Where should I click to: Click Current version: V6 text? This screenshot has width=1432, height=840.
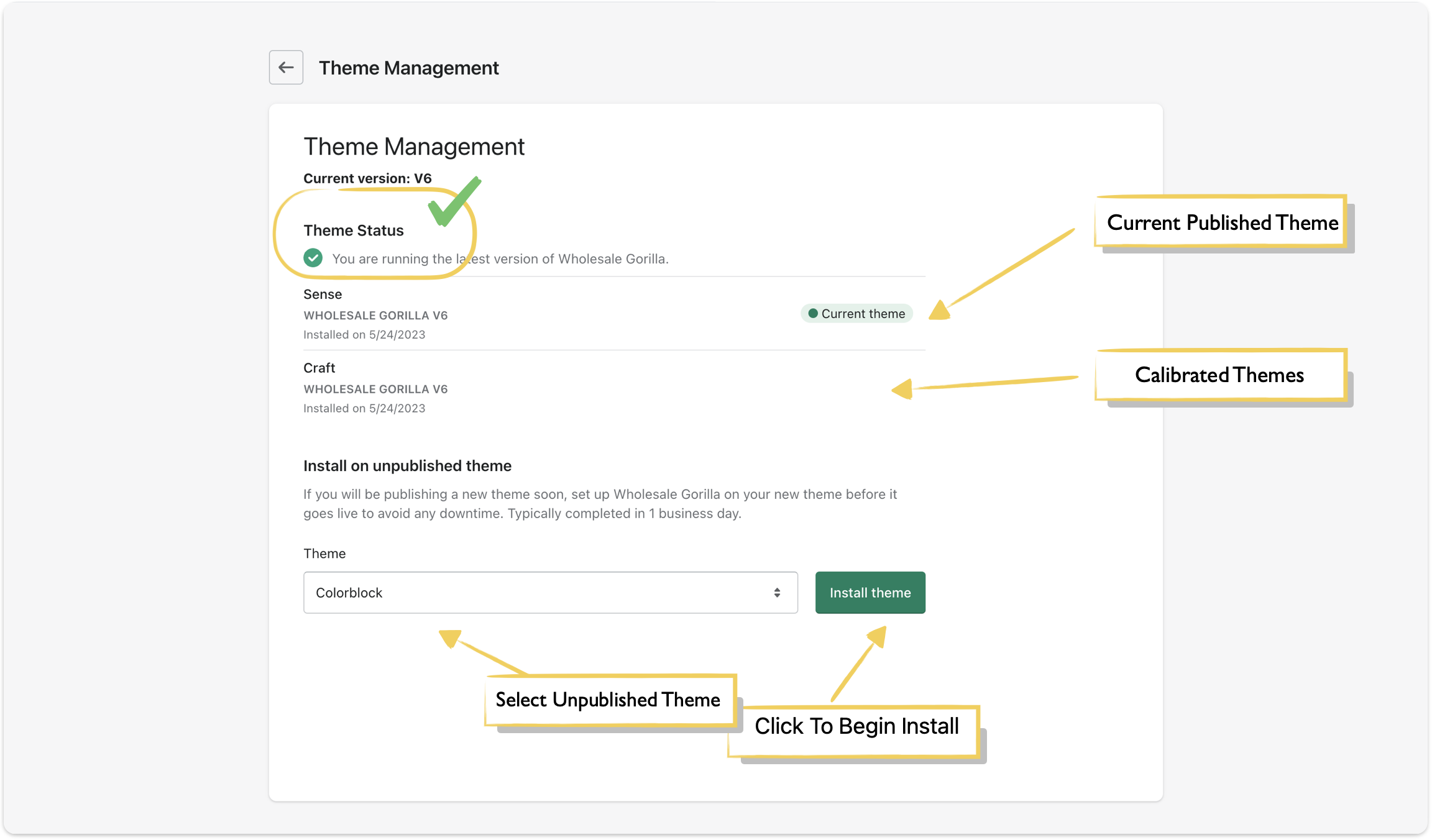(367, 178)
